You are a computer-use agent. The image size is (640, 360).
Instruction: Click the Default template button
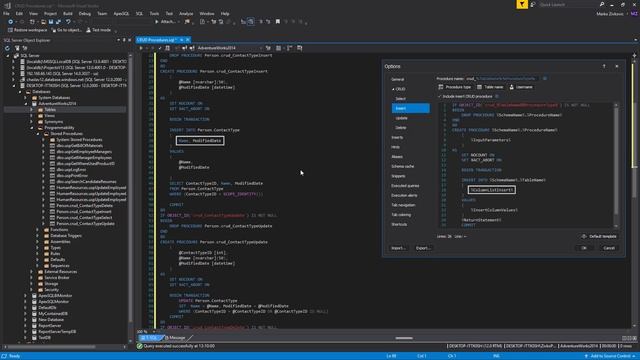[599, 236]
